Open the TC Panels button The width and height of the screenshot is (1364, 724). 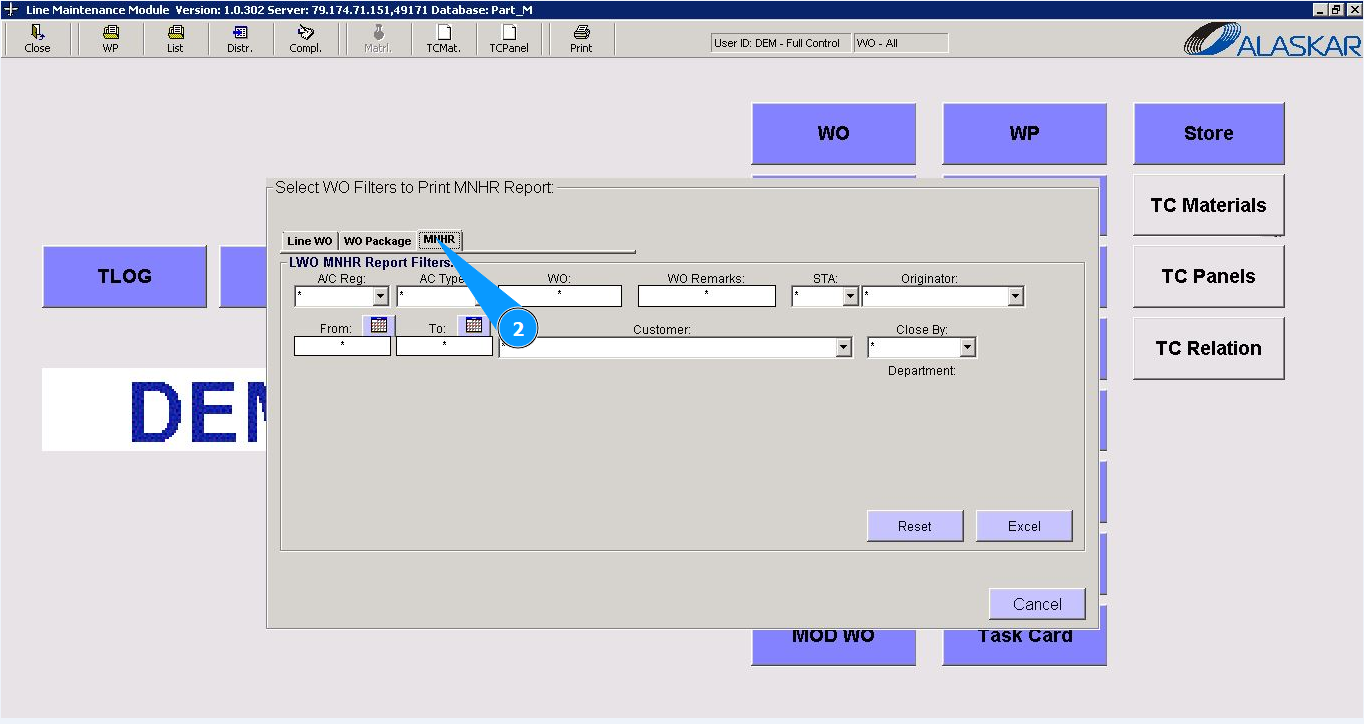coord(1209,277)
